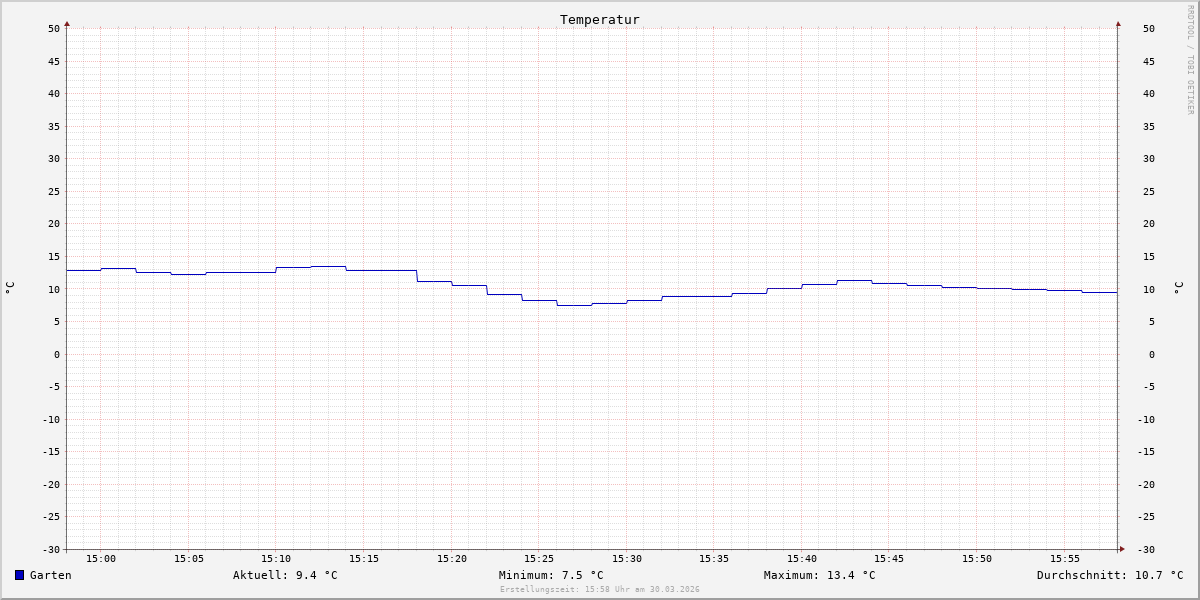Click the Maximum: 13.4 °C value

[x=819, y=575]
